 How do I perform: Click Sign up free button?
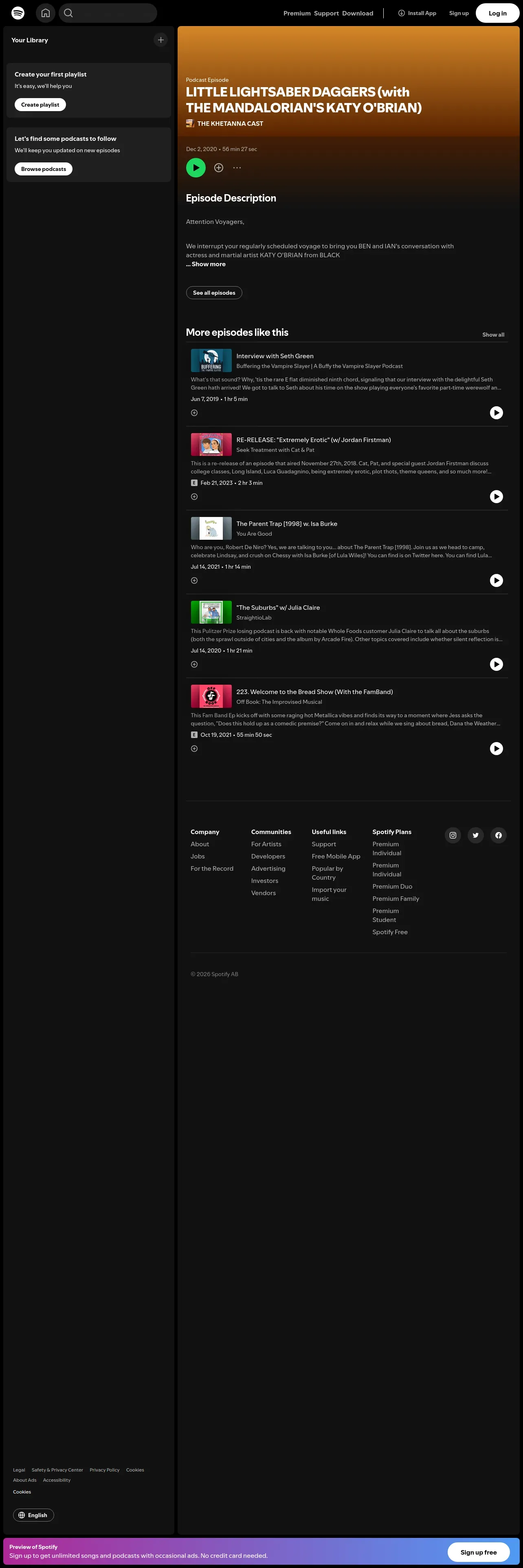(x=479, y=1552)
